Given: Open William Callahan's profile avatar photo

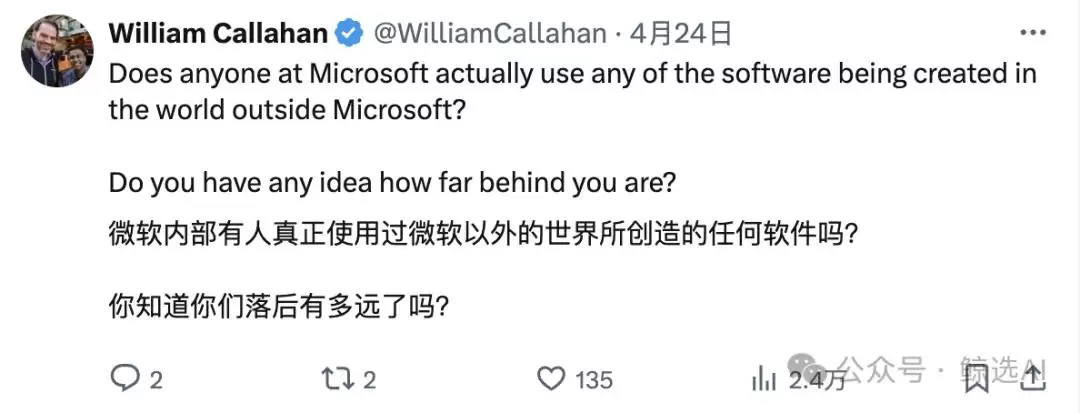Looking at the screenshot, I should (57, 52).
